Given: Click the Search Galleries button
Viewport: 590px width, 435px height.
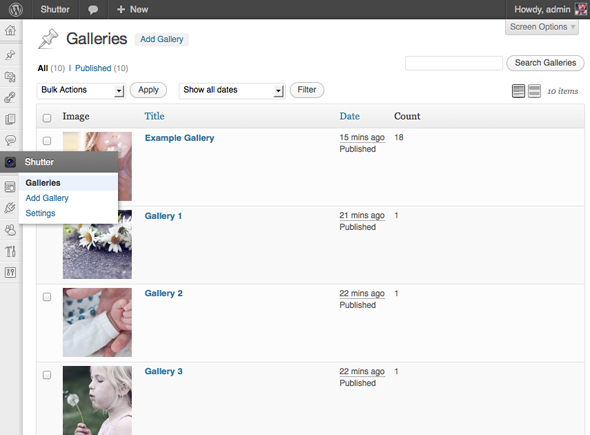Looking at the screenshot, I should click(x=545, y=63).
